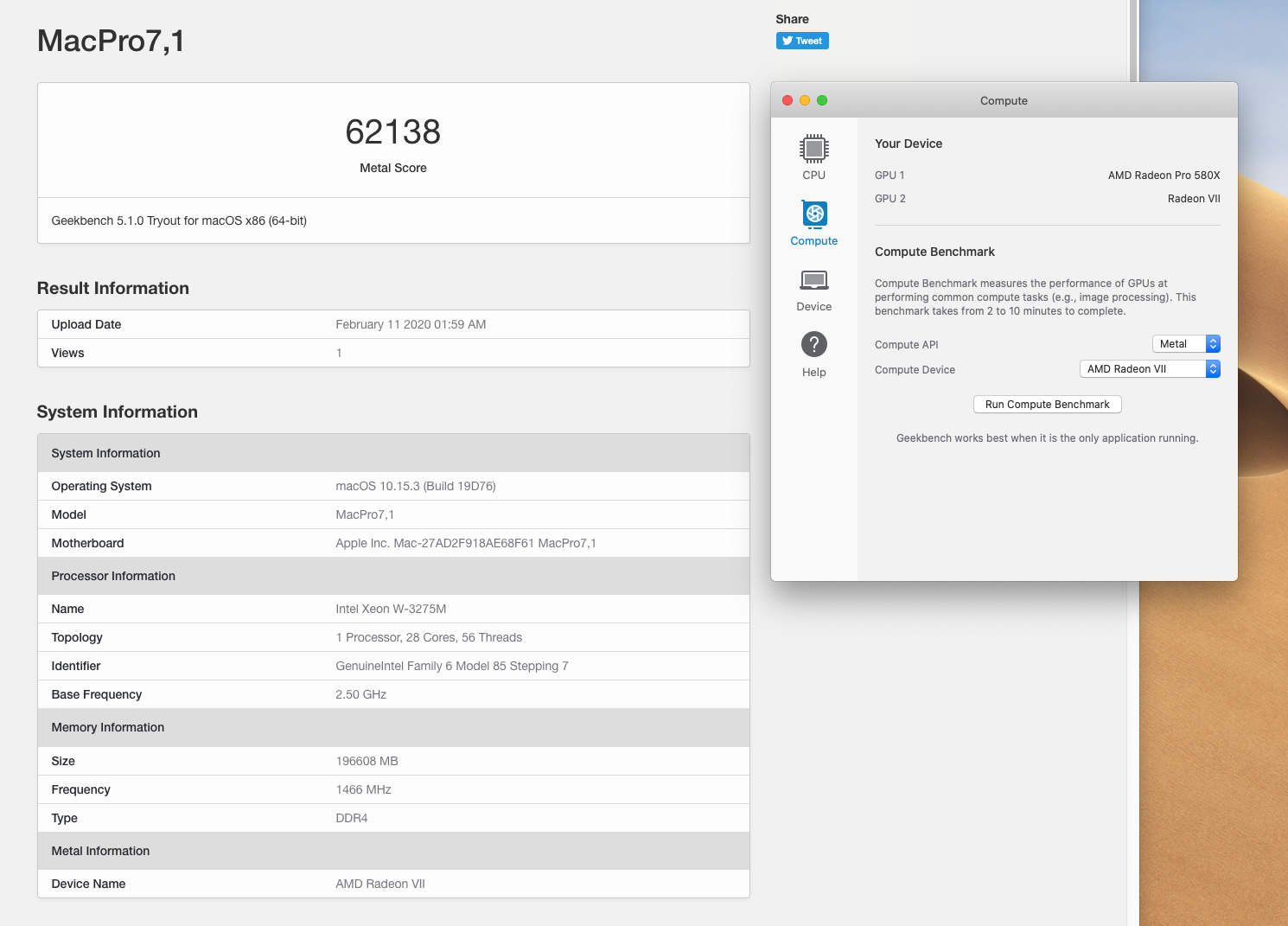
Task: Click the MacPro7,1 page heading
Action: pyautogui.click(x=111, y=41)
